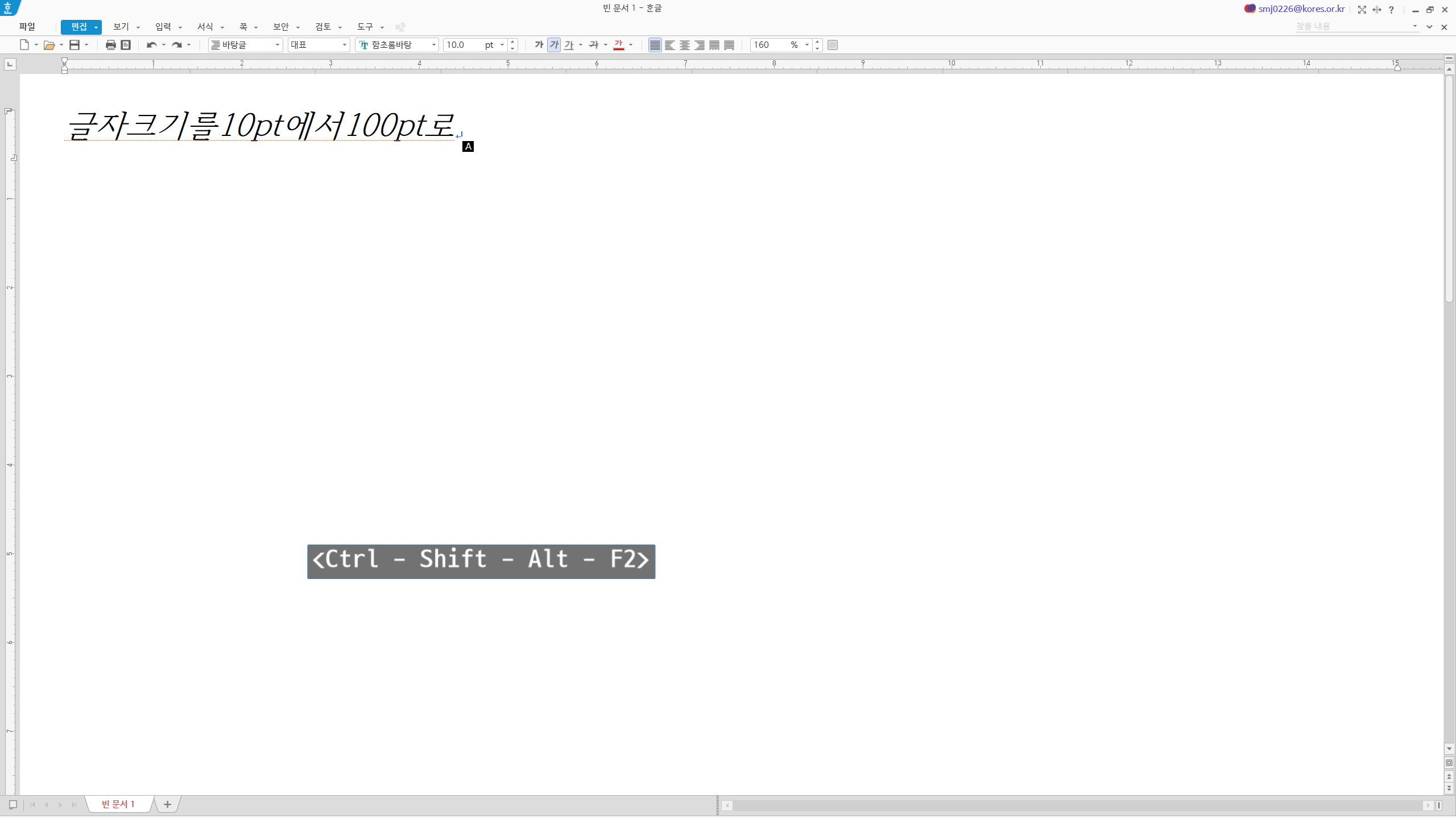This screenshot has height=819, width=1456.
Task: Open the 파일 menu
Action: tap(27, 27)
